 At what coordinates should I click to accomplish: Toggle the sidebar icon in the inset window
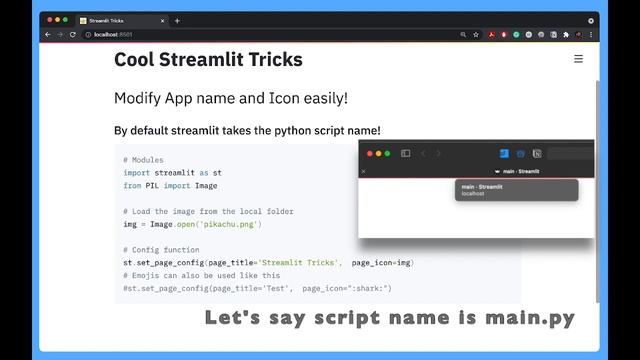tap(405, 153)
